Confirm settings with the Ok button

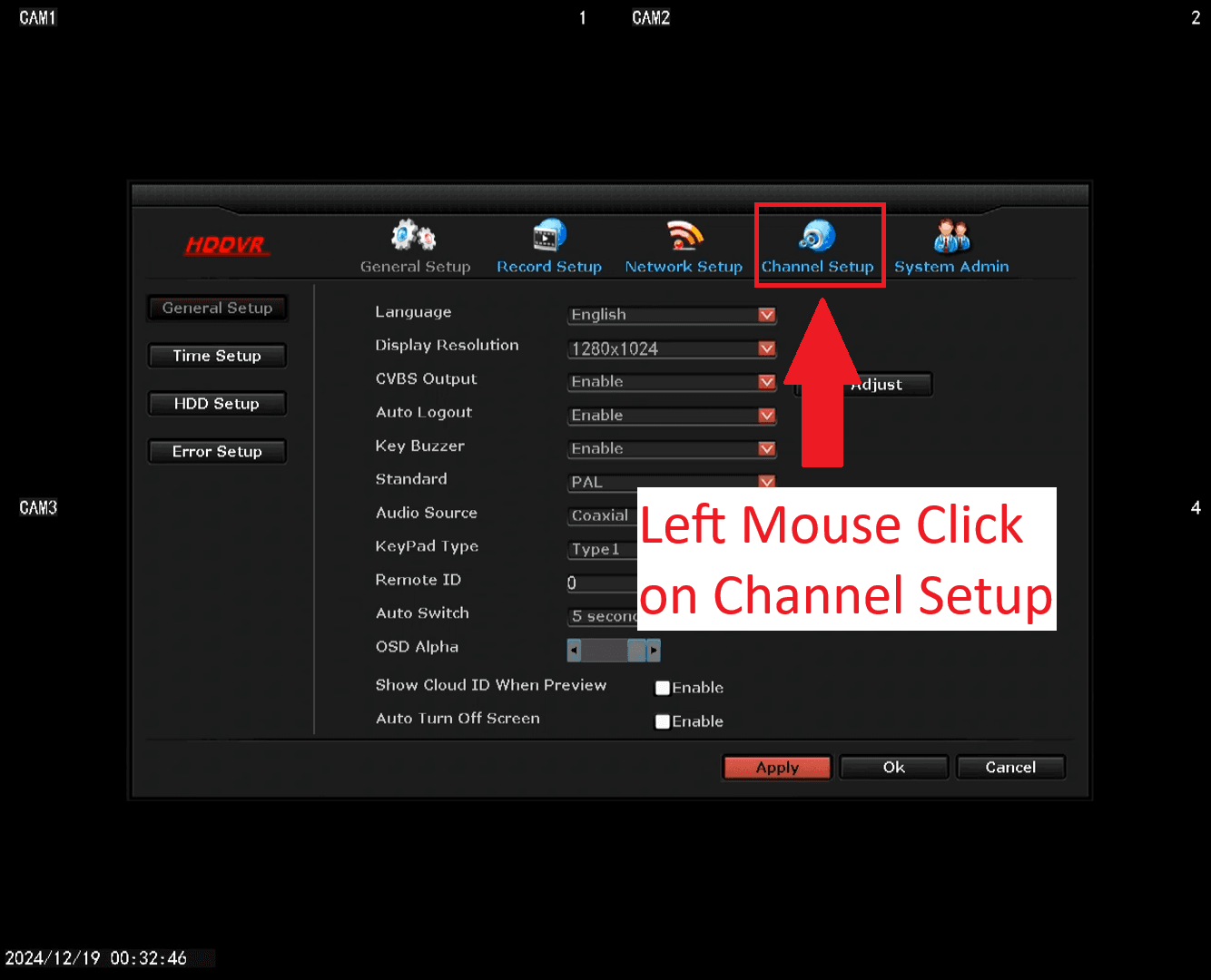894,768
